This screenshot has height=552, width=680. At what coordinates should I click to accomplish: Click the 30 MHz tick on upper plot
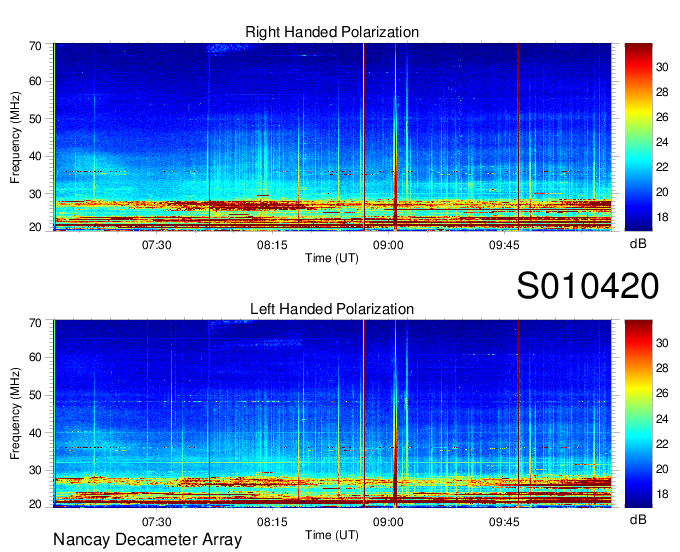(36, 194)
